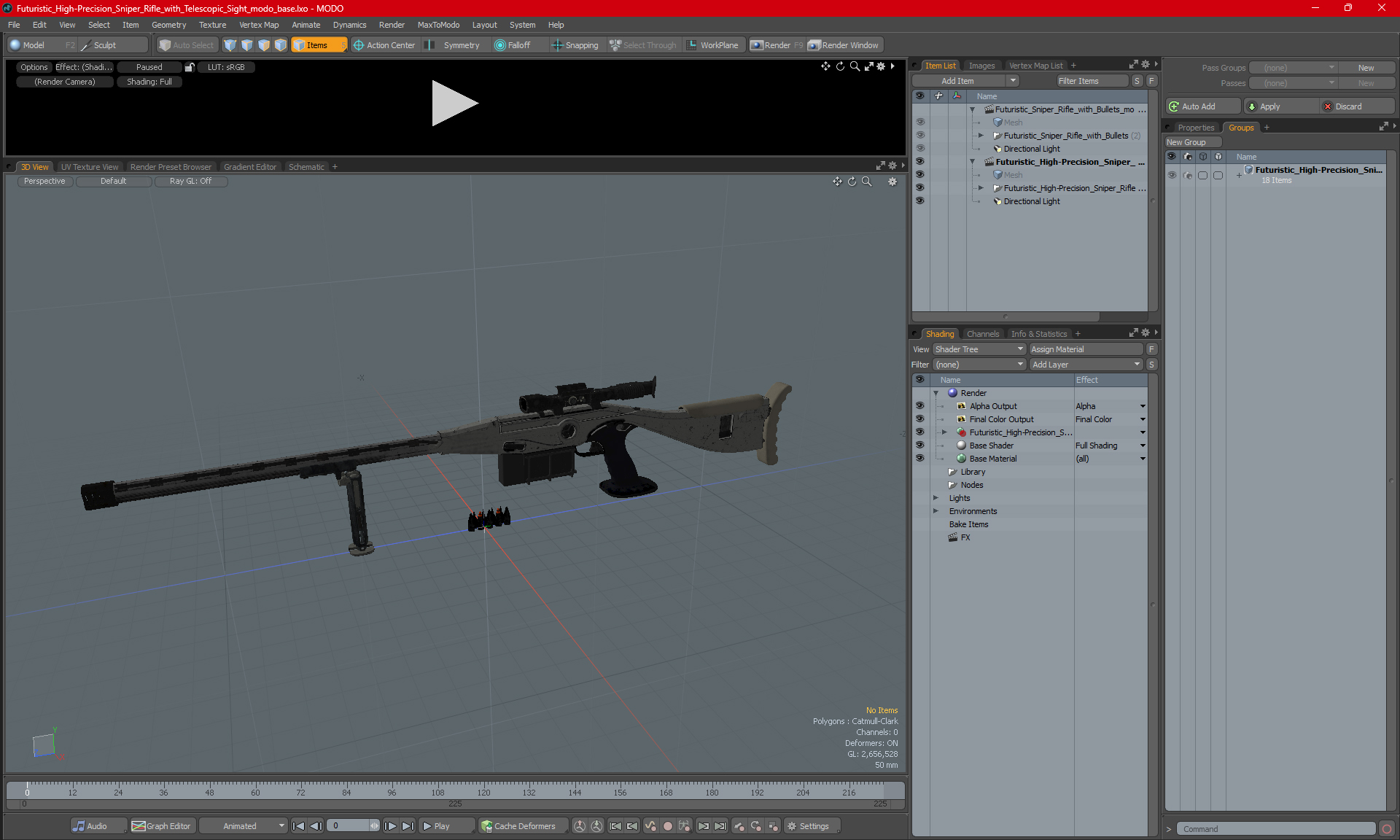Activate Items selection mode

[318, 45]
